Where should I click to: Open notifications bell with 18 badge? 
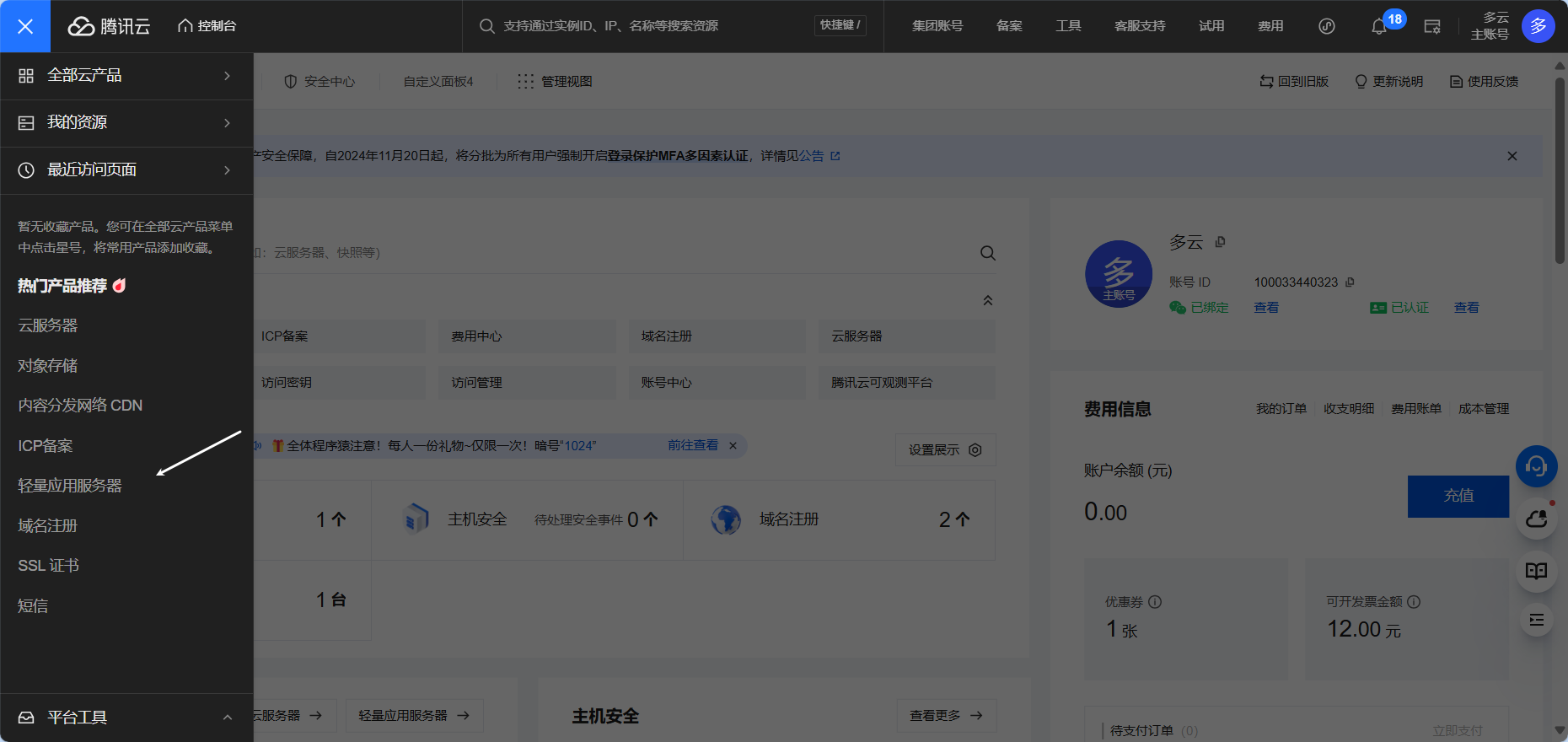(1379, 26)
